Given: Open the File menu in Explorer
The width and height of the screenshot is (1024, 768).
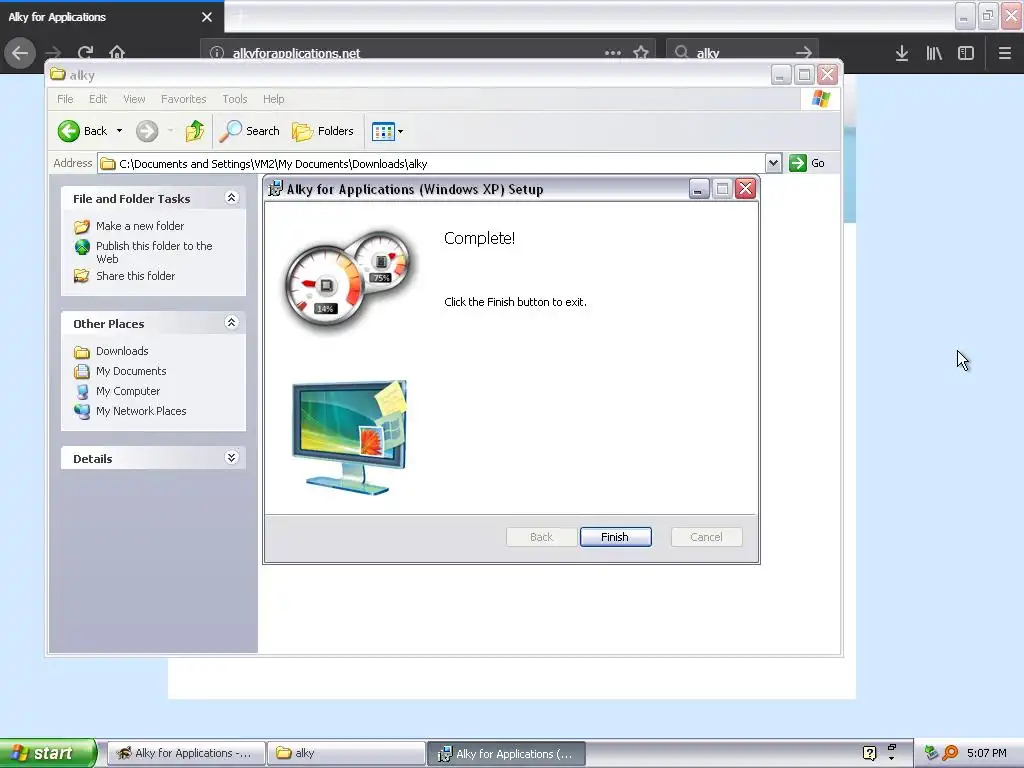Looking at the screenshot, I should (x=65, y=99).
